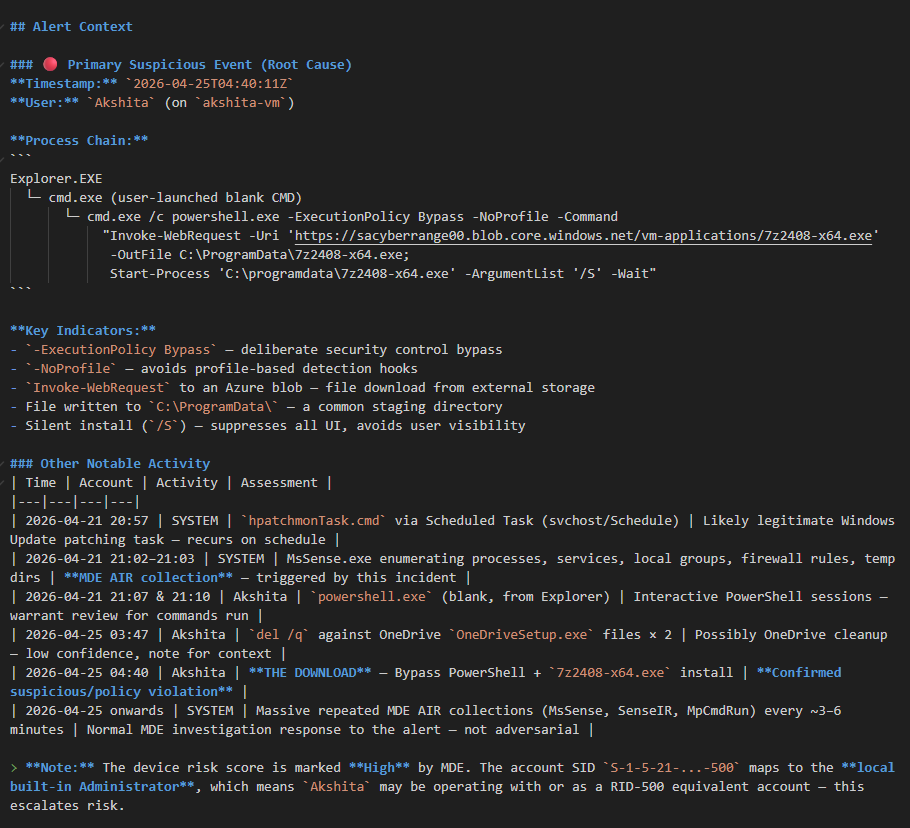Click 'a common staging directory' text
Image resolution: width=910 pixels, height=828 pixels.
(x=402, y=407)
